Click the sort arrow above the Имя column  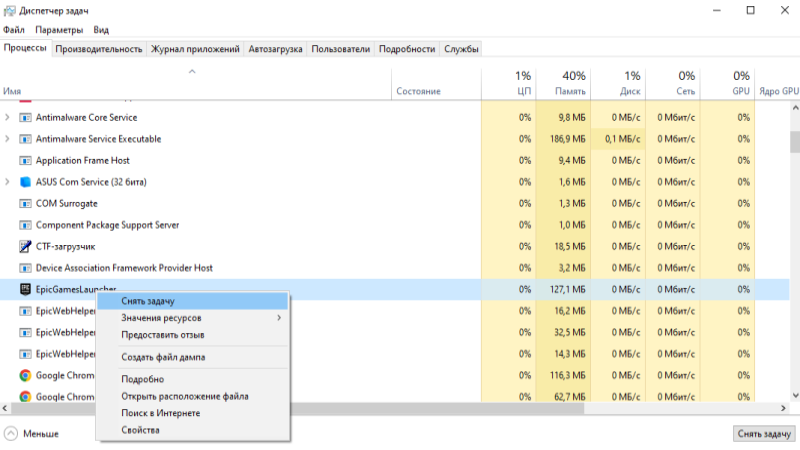point(192,72)
